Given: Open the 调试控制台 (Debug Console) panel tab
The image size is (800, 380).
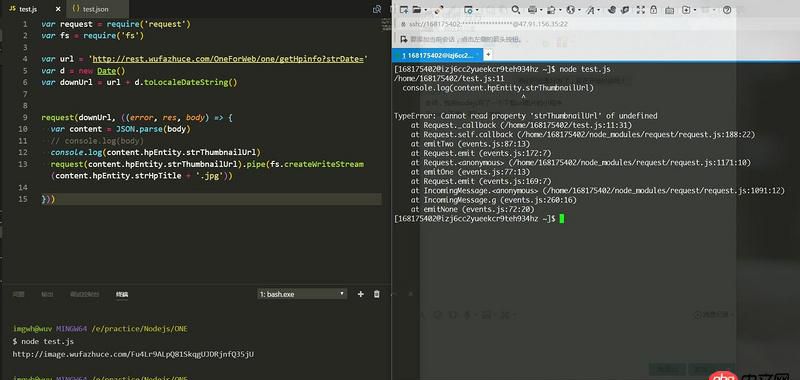Looking at the screenshot, I should pyautogui.click(x=85, y=294).
